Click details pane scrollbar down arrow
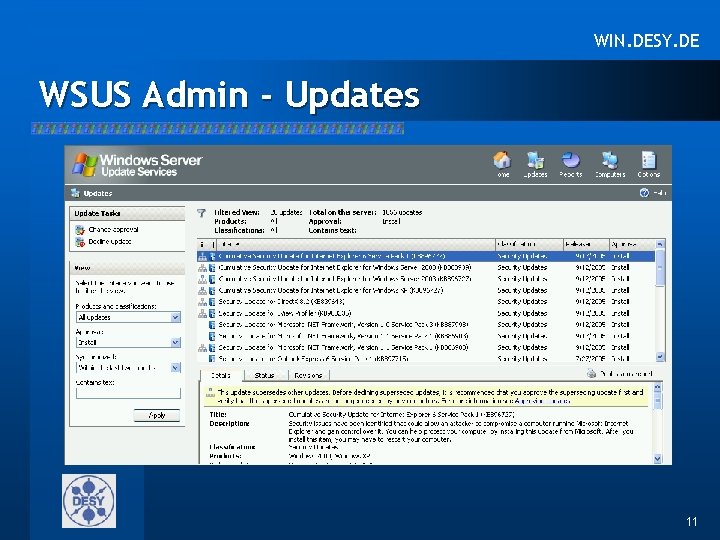Viewport: 720px width, 540px height. coord(657,458)
